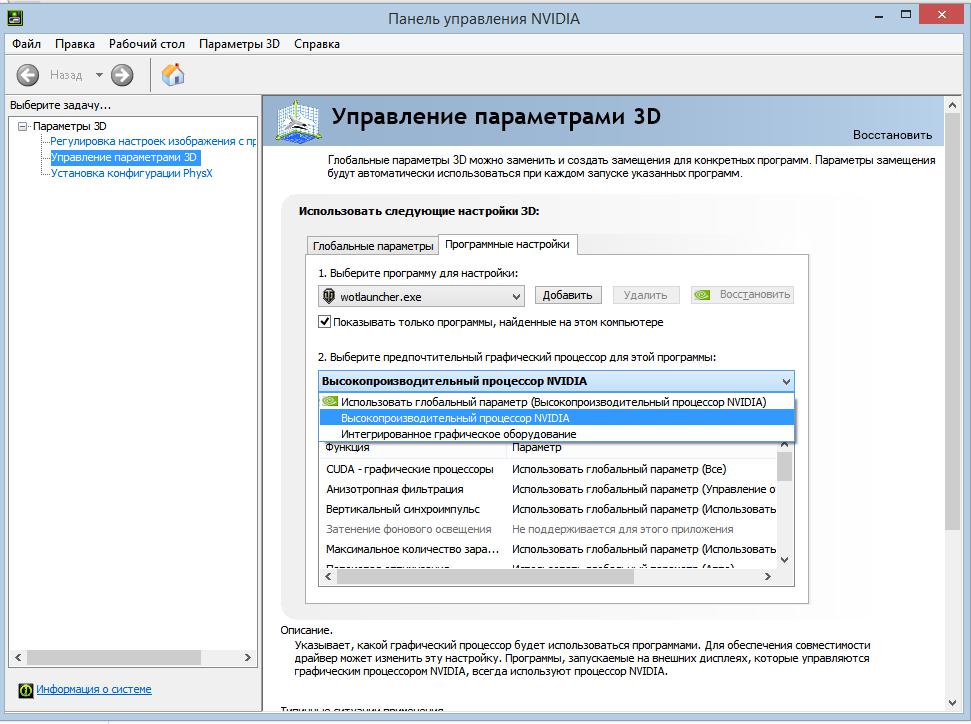Click left task pane horizontal scrollbar thumb
This screenshot has height=724, width=971.
coord(113,658)
